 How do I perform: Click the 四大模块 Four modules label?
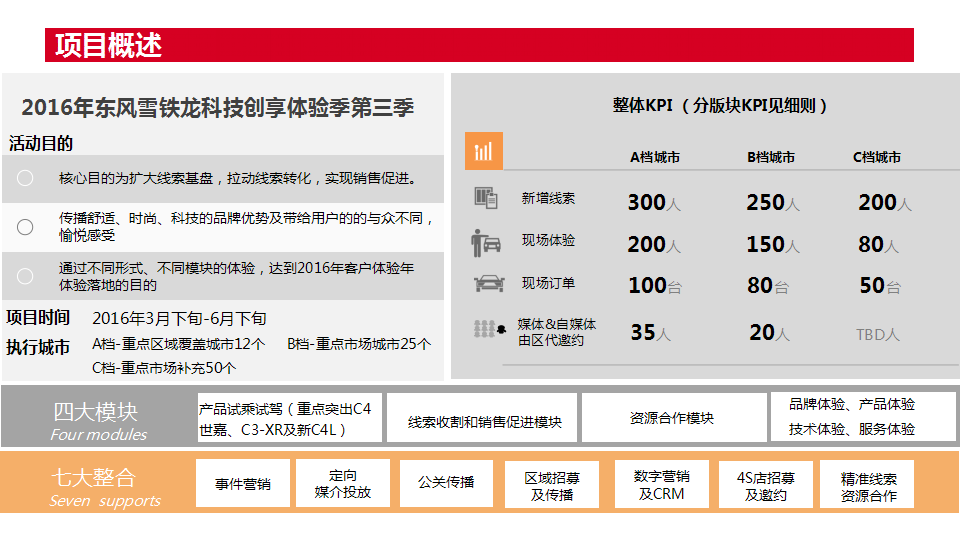[97, 421]
